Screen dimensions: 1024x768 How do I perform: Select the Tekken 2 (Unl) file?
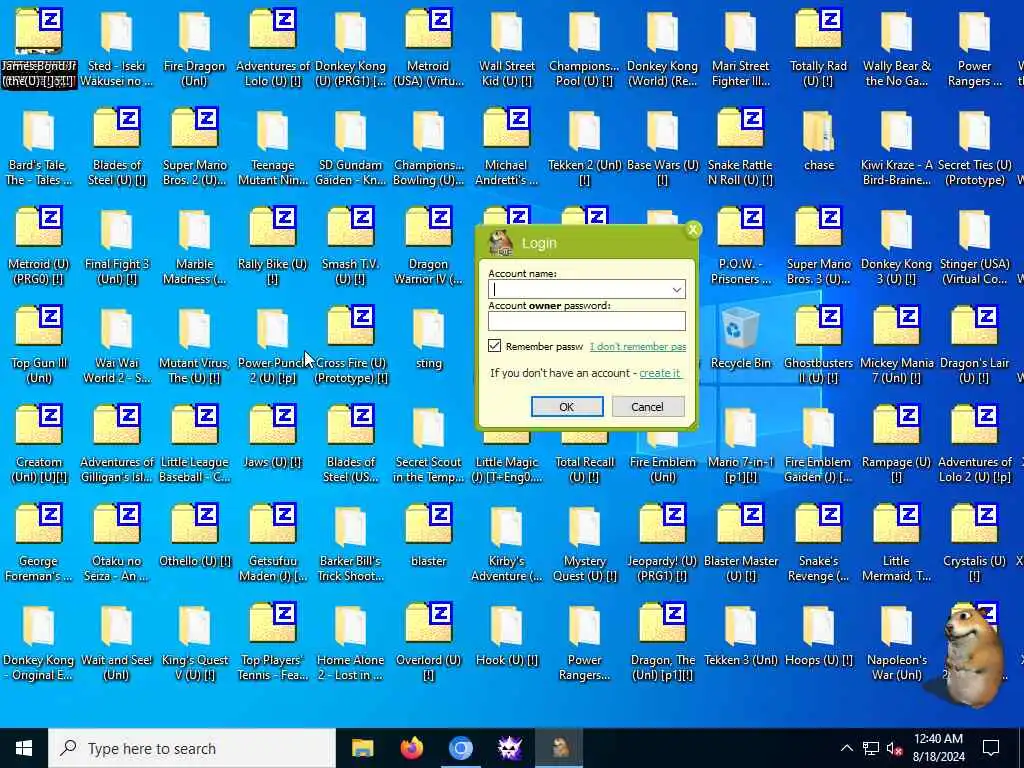[x=584, y=148]
